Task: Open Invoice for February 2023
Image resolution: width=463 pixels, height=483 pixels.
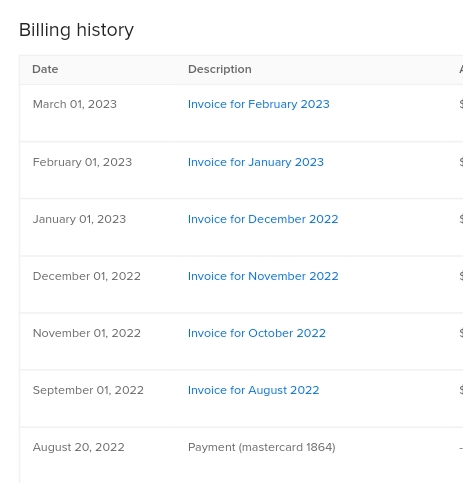Action: tap(259, 104)
